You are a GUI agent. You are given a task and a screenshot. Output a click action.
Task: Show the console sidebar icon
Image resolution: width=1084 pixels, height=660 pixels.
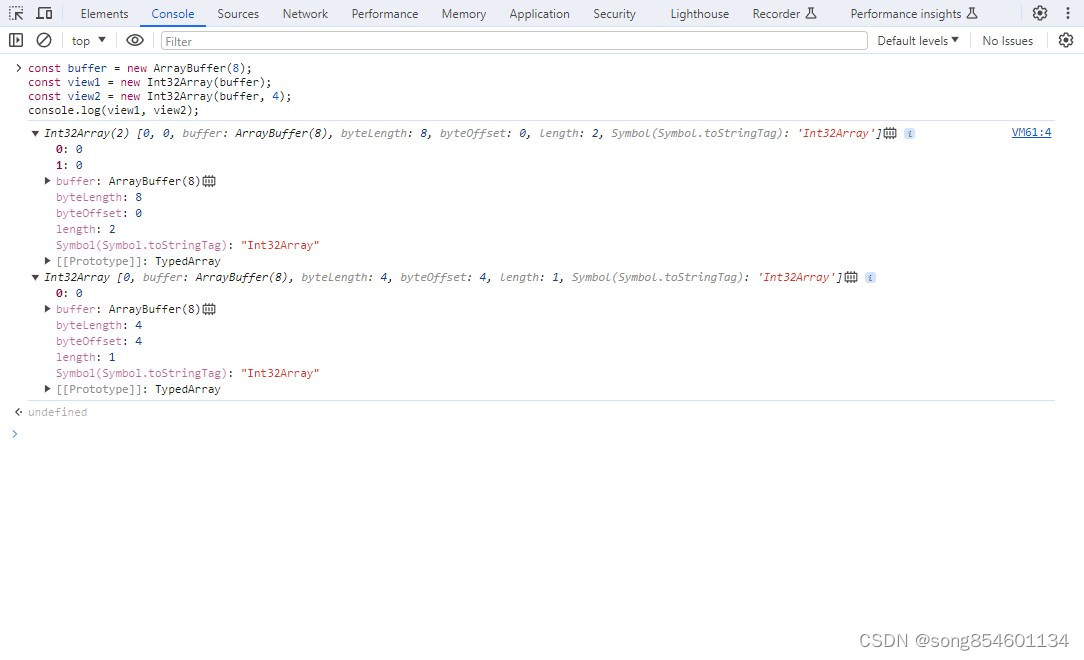[x=16, y=41]
